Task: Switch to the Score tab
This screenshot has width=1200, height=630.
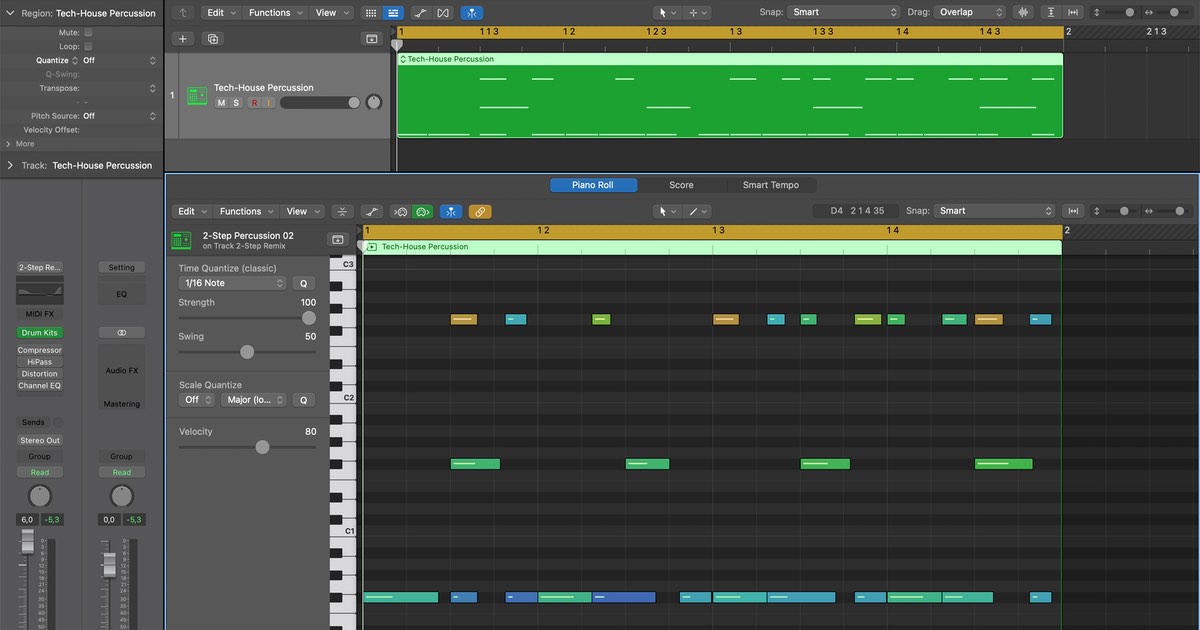Action: pos(681,185)
